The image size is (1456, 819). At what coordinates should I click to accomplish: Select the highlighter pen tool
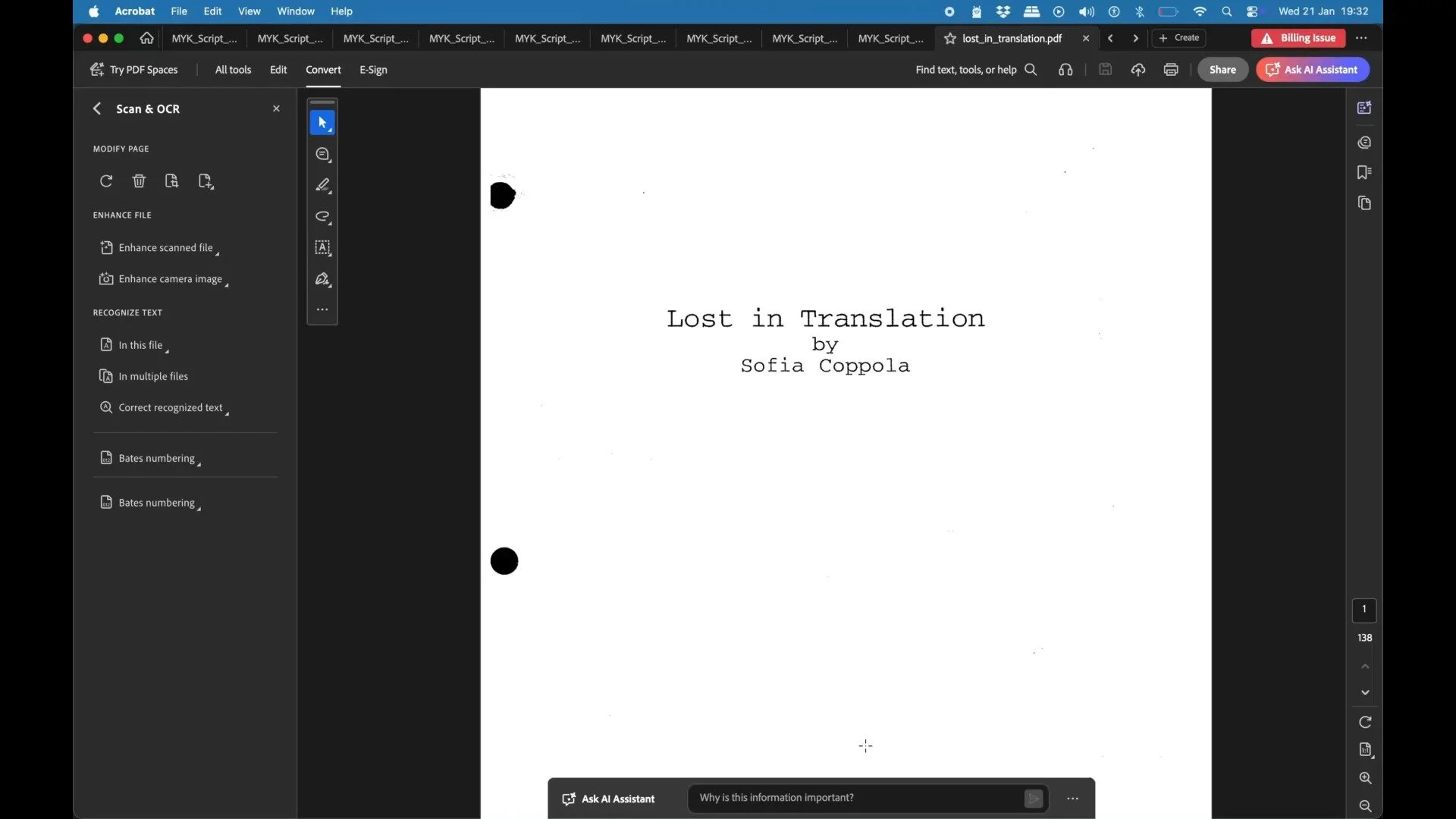tap(322, 185)
